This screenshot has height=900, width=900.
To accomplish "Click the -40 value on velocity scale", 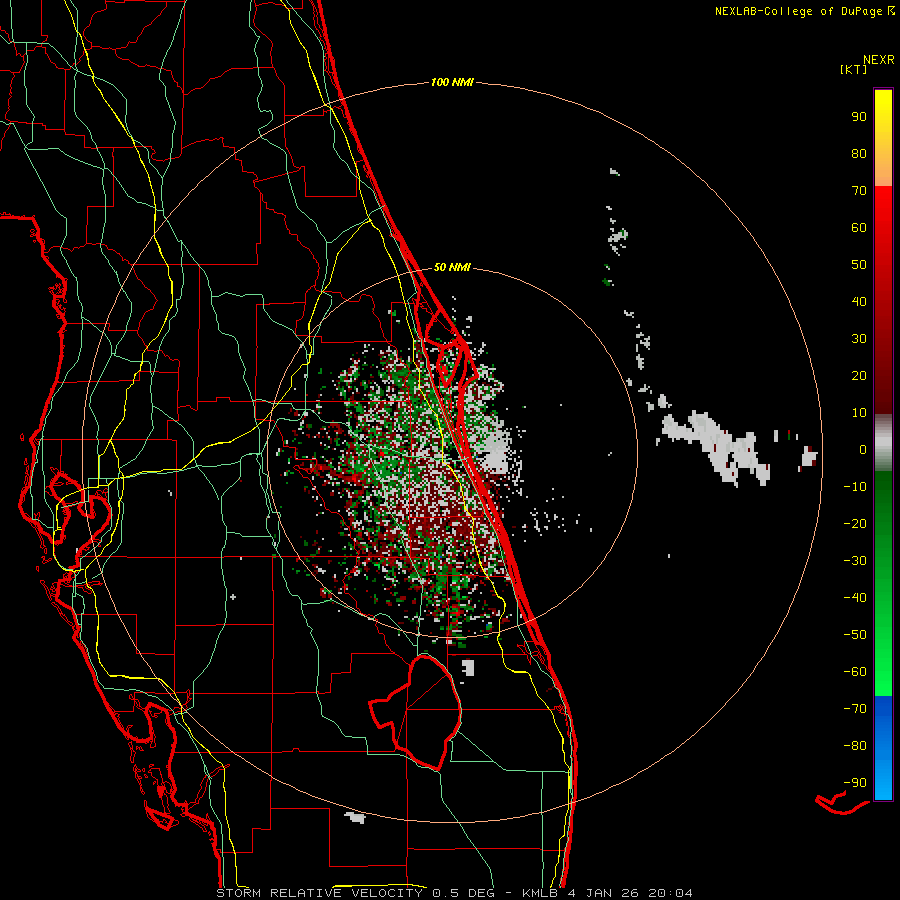I will (x=855, y=598).
